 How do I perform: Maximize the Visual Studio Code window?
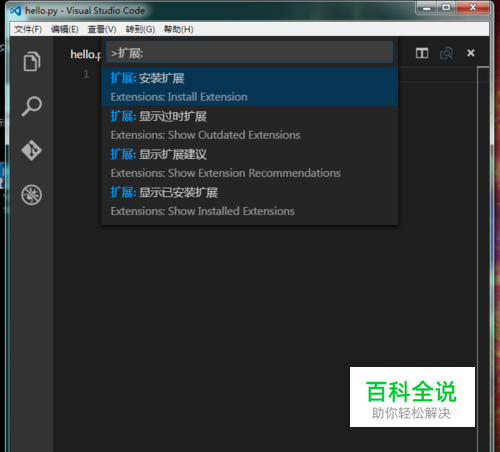point(446,7)
